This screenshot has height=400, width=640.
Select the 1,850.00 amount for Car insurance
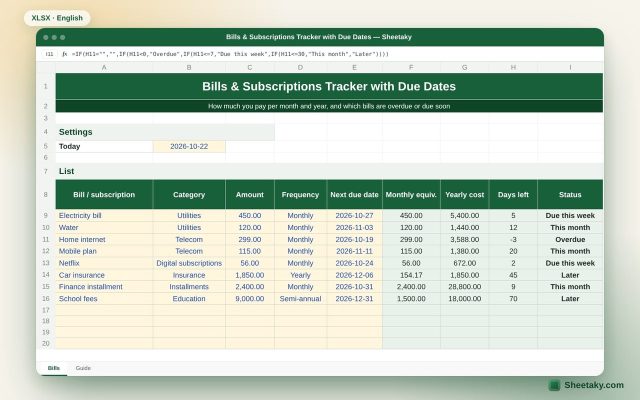click(x=250, y=275)
